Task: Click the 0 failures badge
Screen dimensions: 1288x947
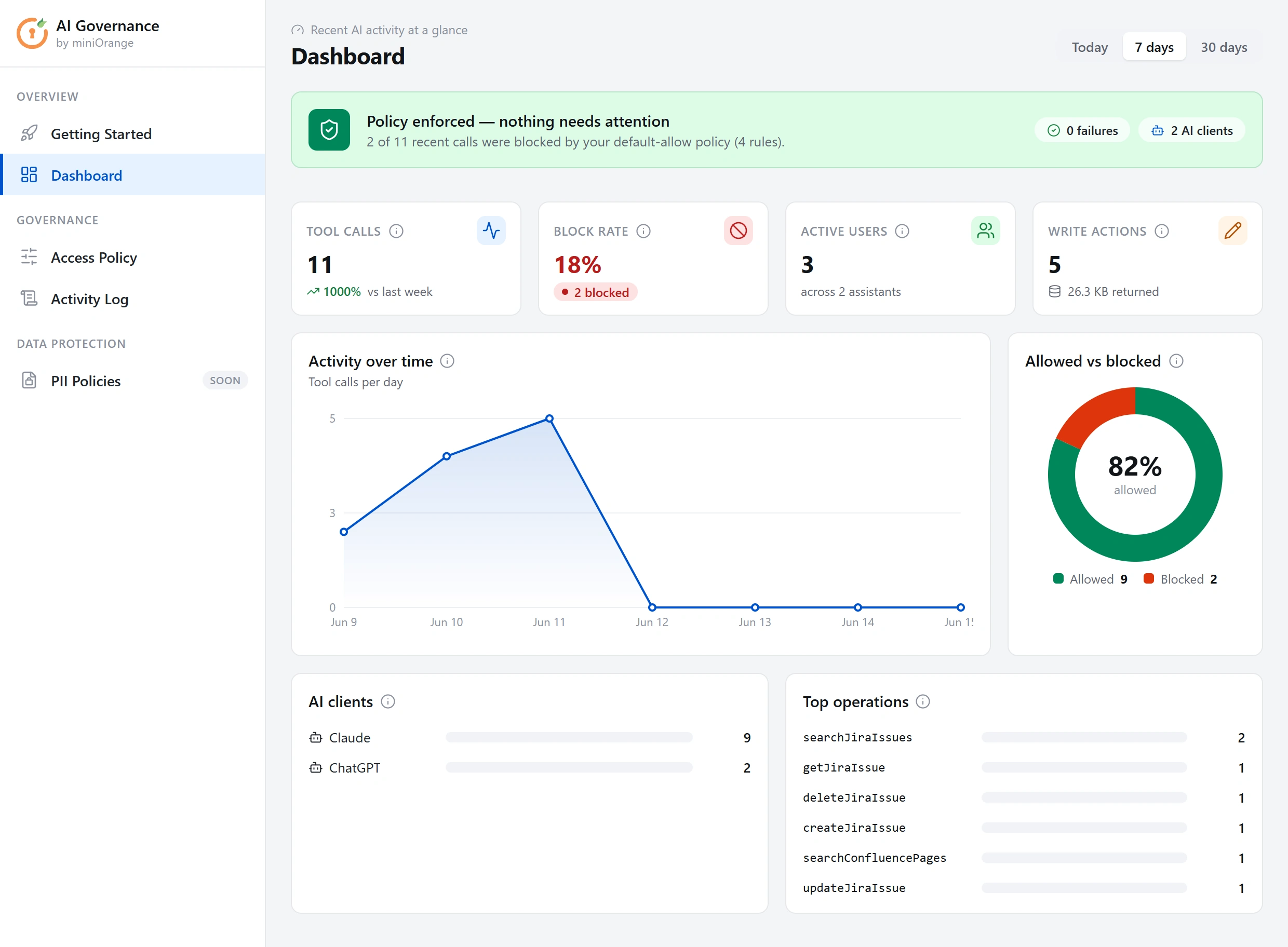Action: tap(1082, 131)
